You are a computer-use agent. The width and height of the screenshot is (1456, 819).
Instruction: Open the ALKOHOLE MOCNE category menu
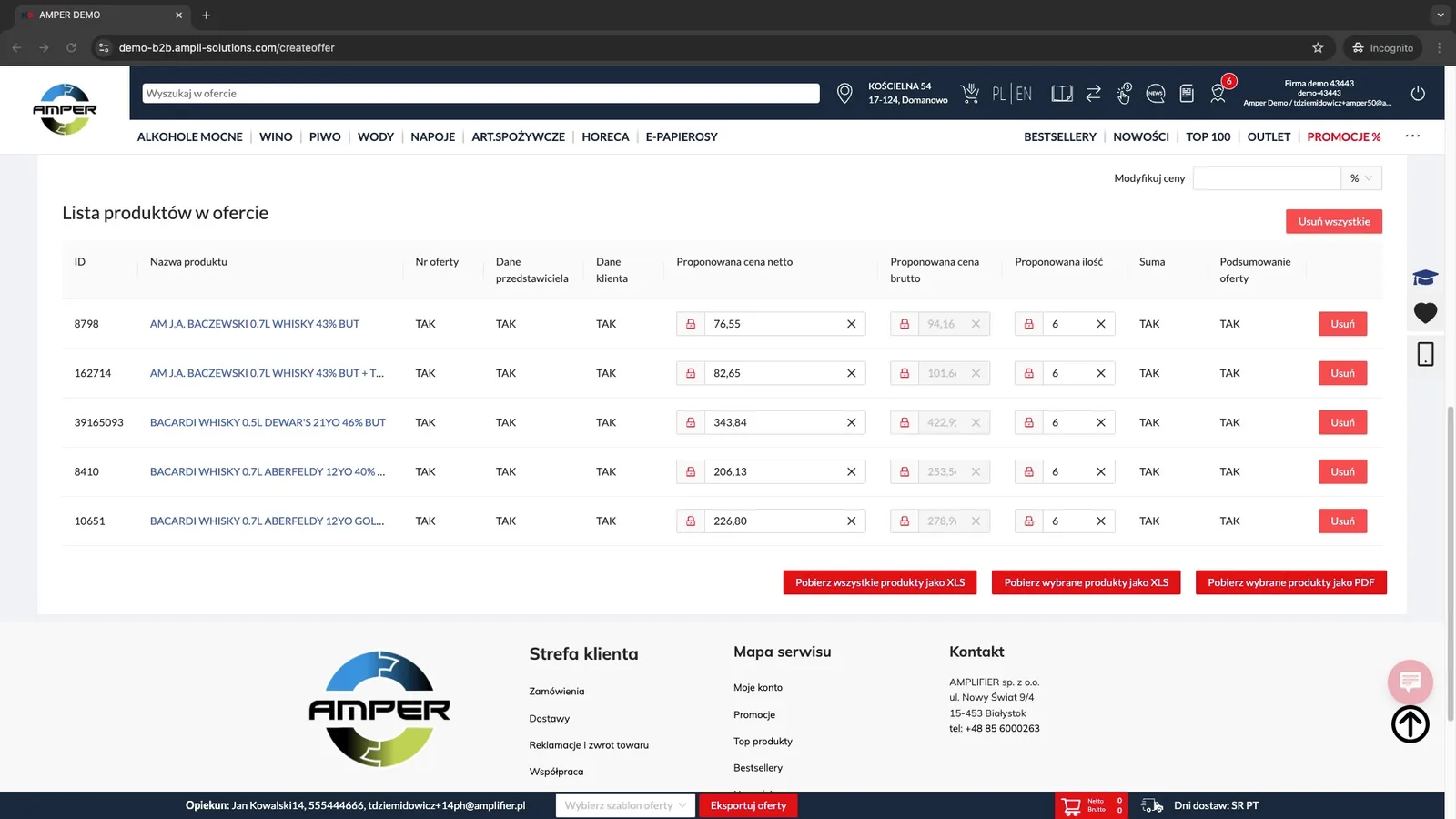pos(190,136)
